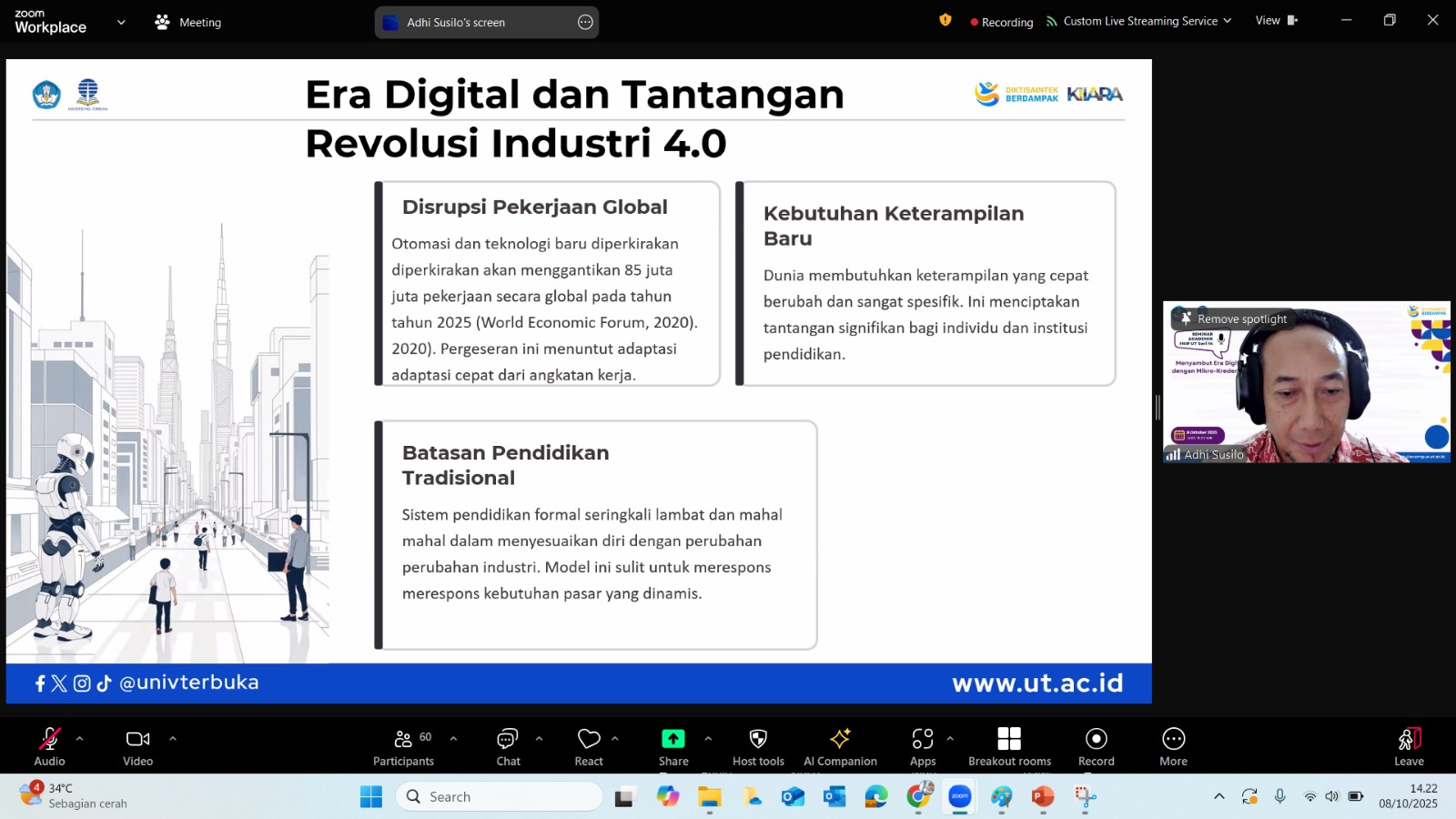Expand the video options arrow

pyautogui.click(x=173, y=739)
